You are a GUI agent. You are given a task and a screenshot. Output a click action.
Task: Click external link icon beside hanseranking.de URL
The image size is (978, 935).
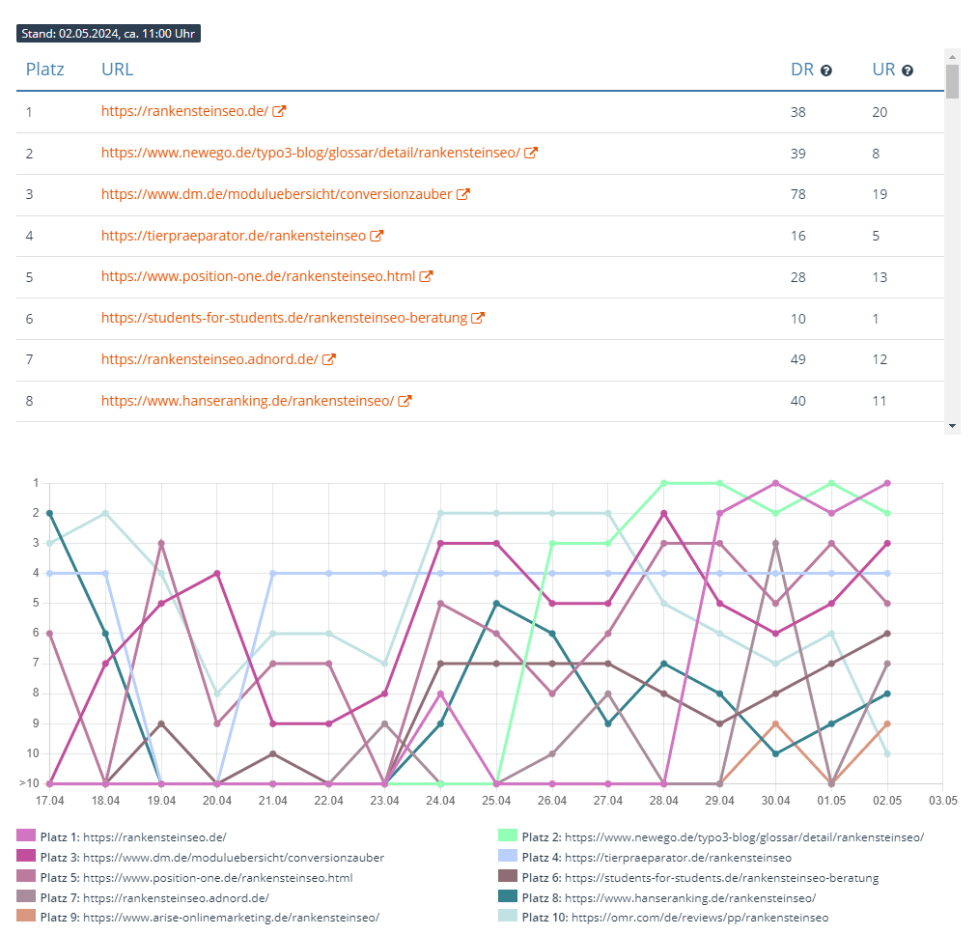(405, 401)
